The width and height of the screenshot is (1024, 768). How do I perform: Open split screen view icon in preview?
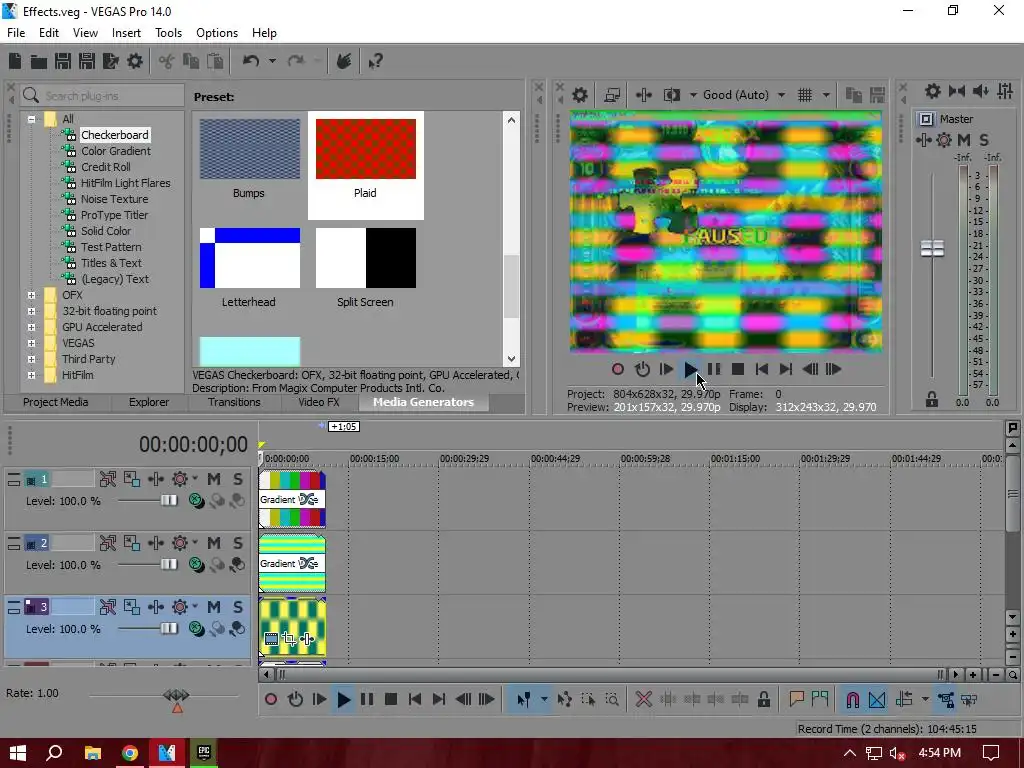point(671,95)
